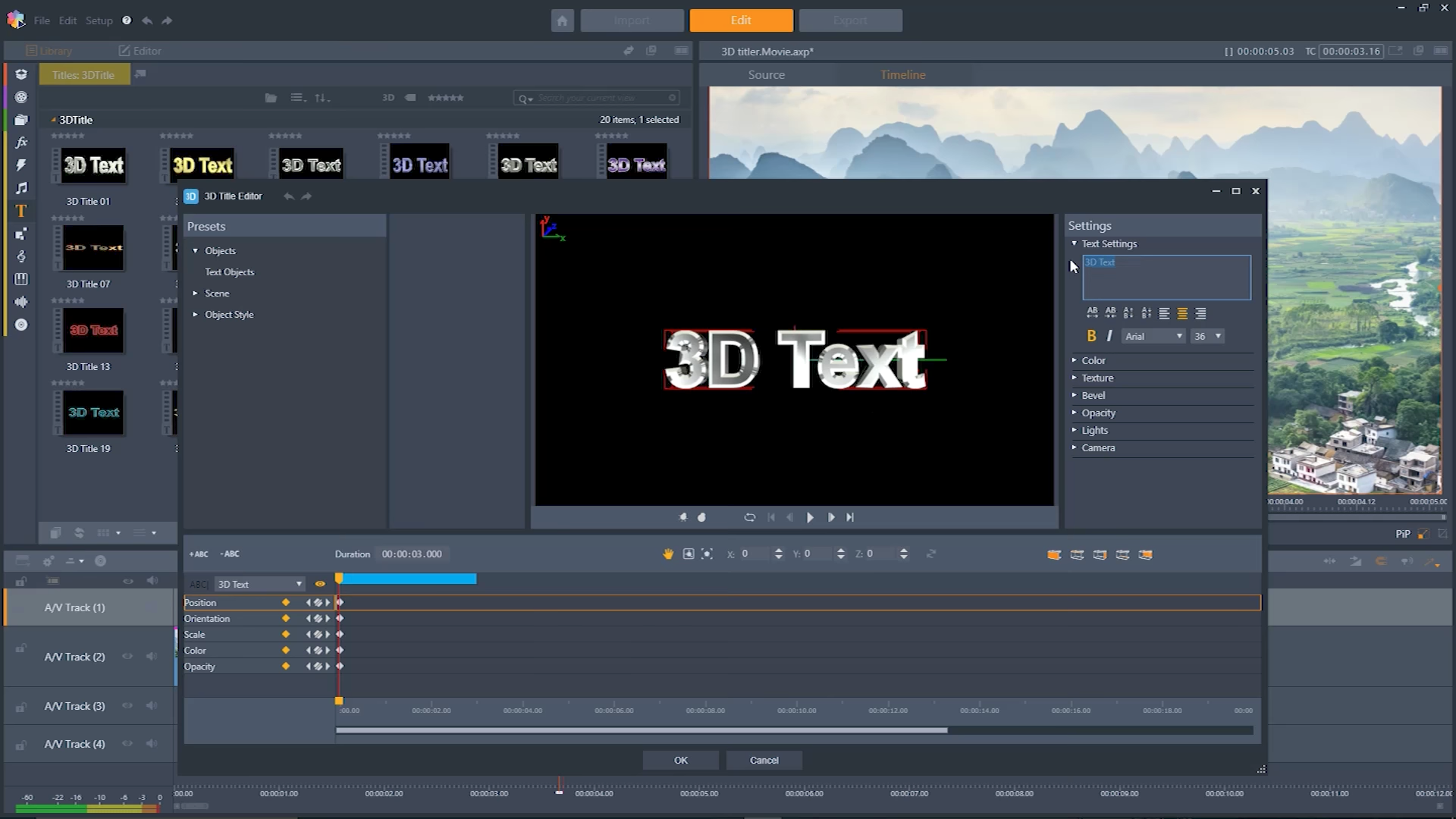Open the Setup menu
This screenshot has height=819, width=1456.
[99, 20]
